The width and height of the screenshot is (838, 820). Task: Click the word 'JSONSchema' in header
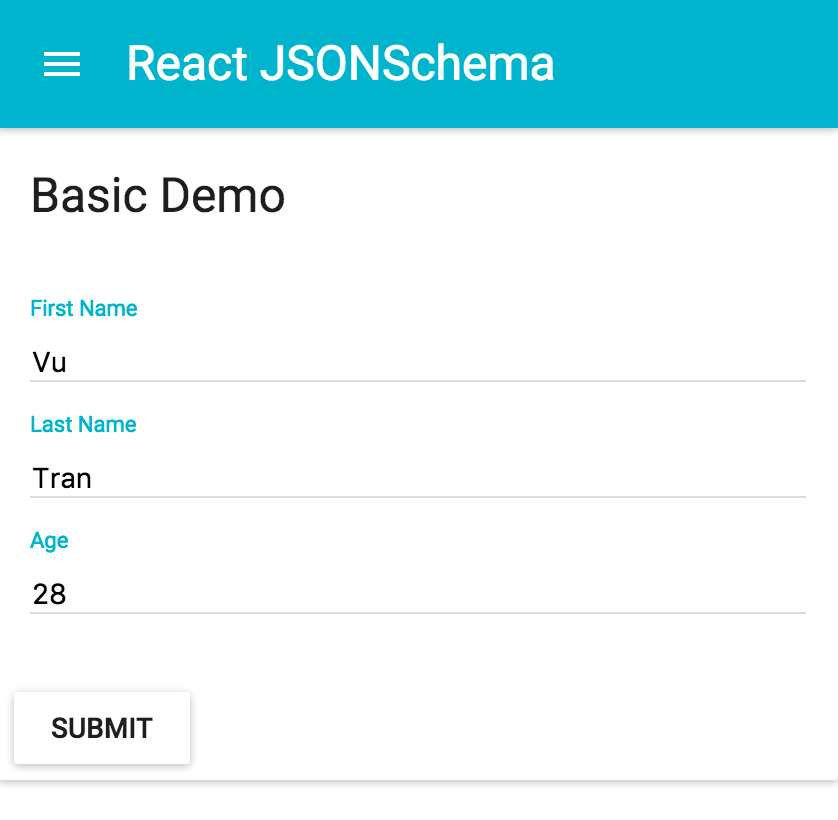pyautogui.click(x=407, y=64)
